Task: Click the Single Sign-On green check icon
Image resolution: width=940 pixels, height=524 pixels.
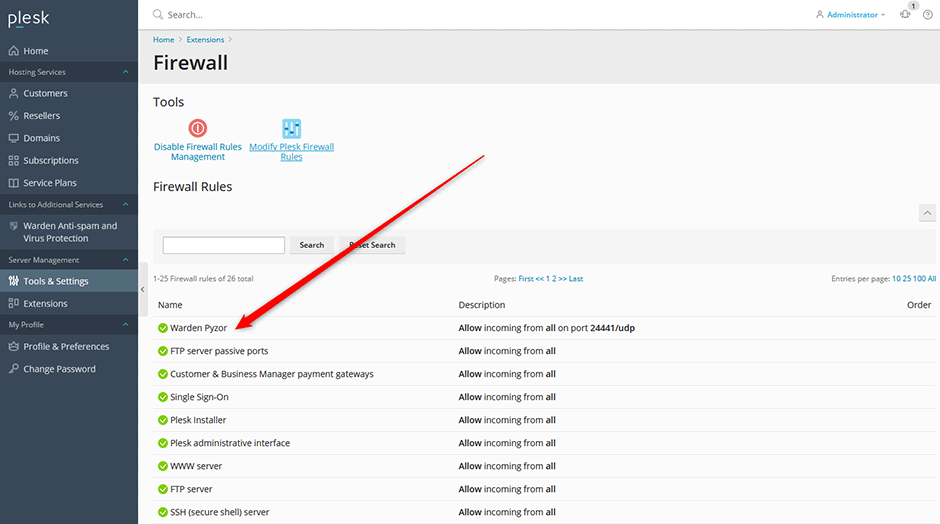Action: (162, 397)
